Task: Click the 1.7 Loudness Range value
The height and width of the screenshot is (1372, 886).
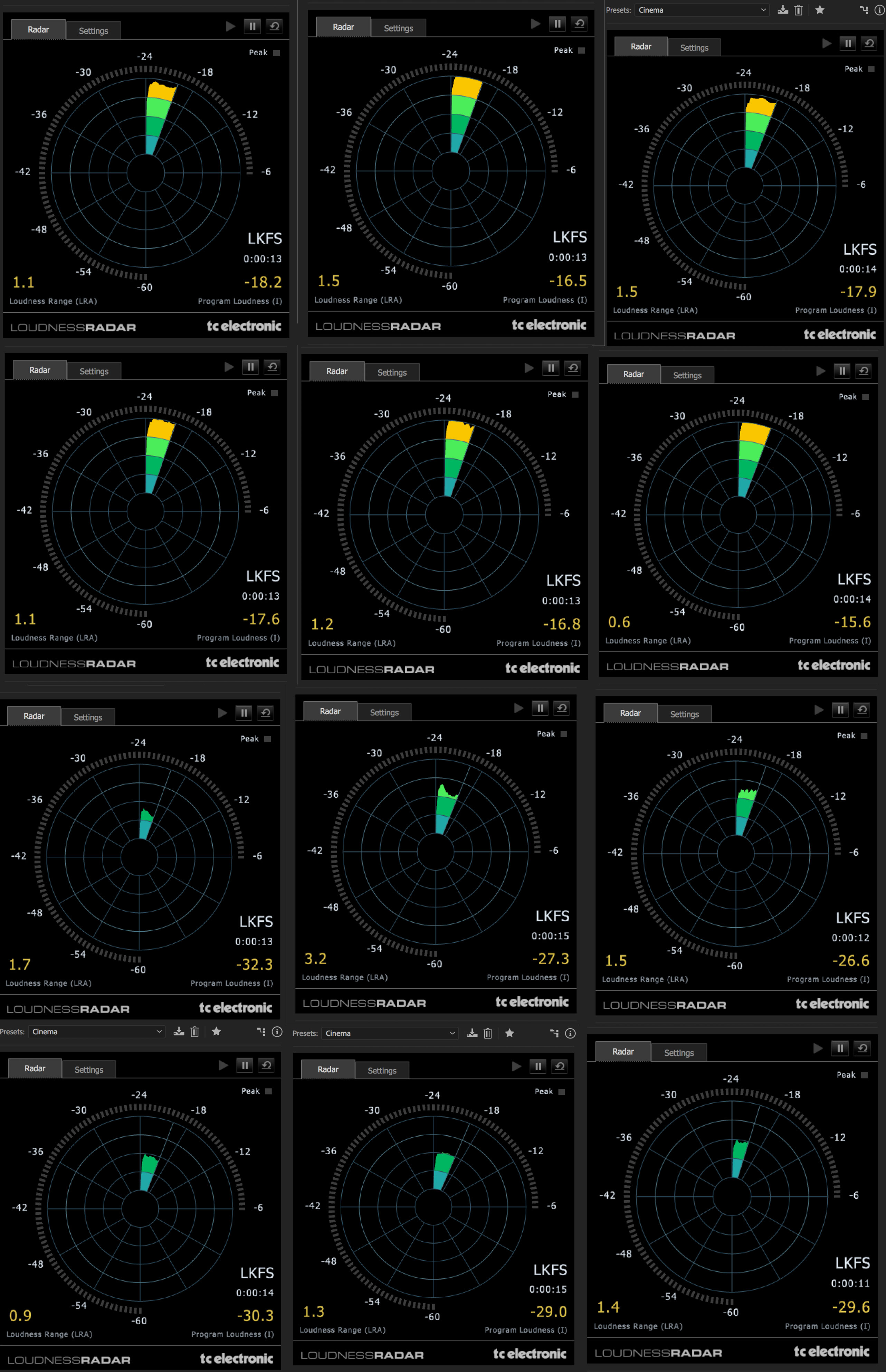Action: (x=20, y=965)
